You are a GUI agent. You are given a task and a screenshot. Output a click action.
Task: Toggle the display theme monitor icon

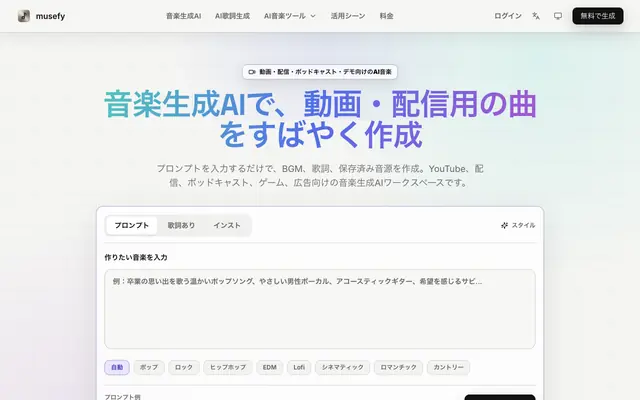[558, 16]
